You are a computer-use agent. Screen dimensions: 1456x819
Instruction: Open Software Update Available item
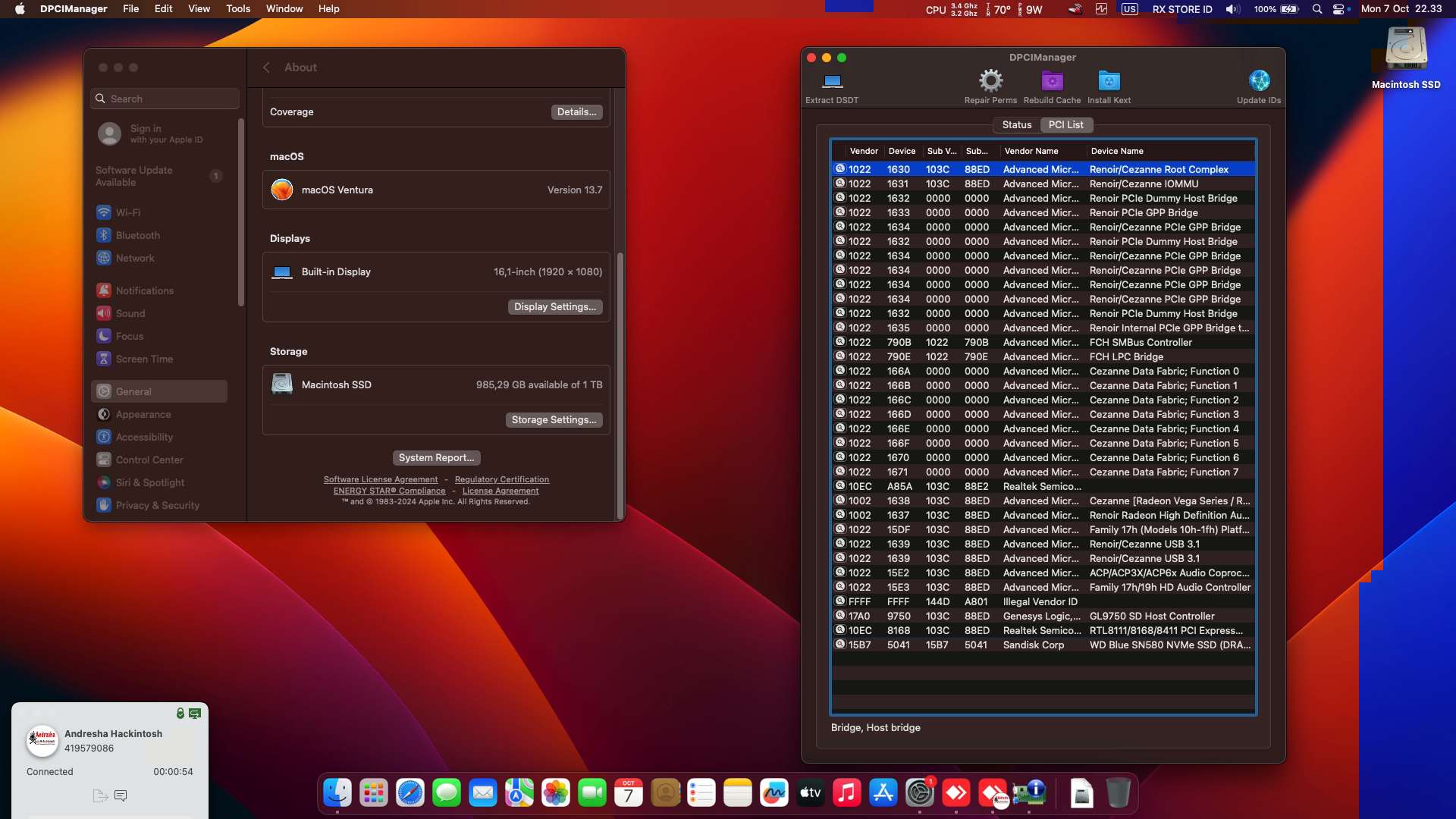pyautogui.click(x=159, y=176)
